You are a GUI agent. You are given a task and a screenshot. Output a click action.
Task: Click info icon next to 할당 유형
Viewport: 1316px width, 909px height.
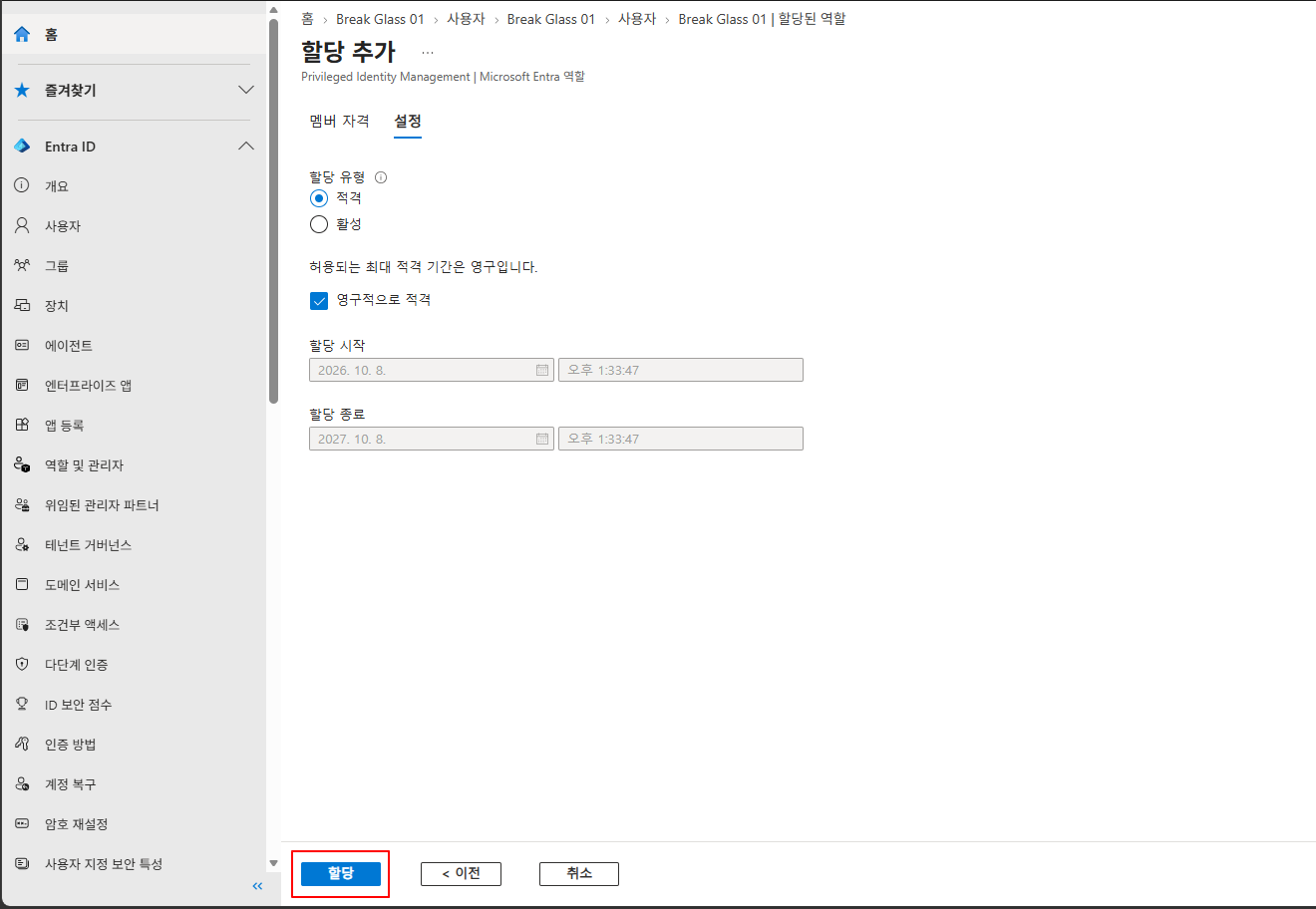(x=381, y=177)
